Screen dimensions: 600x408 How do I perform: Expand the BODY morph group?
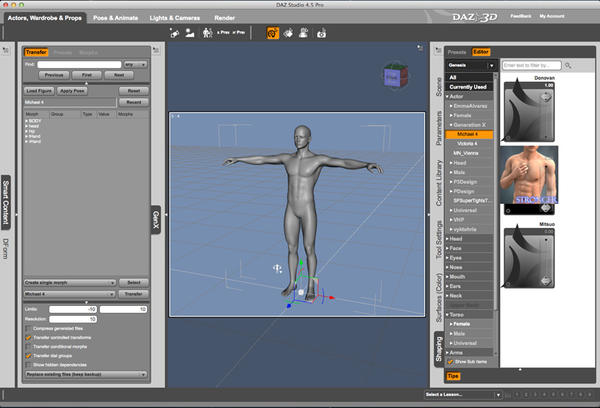(26, 121)
